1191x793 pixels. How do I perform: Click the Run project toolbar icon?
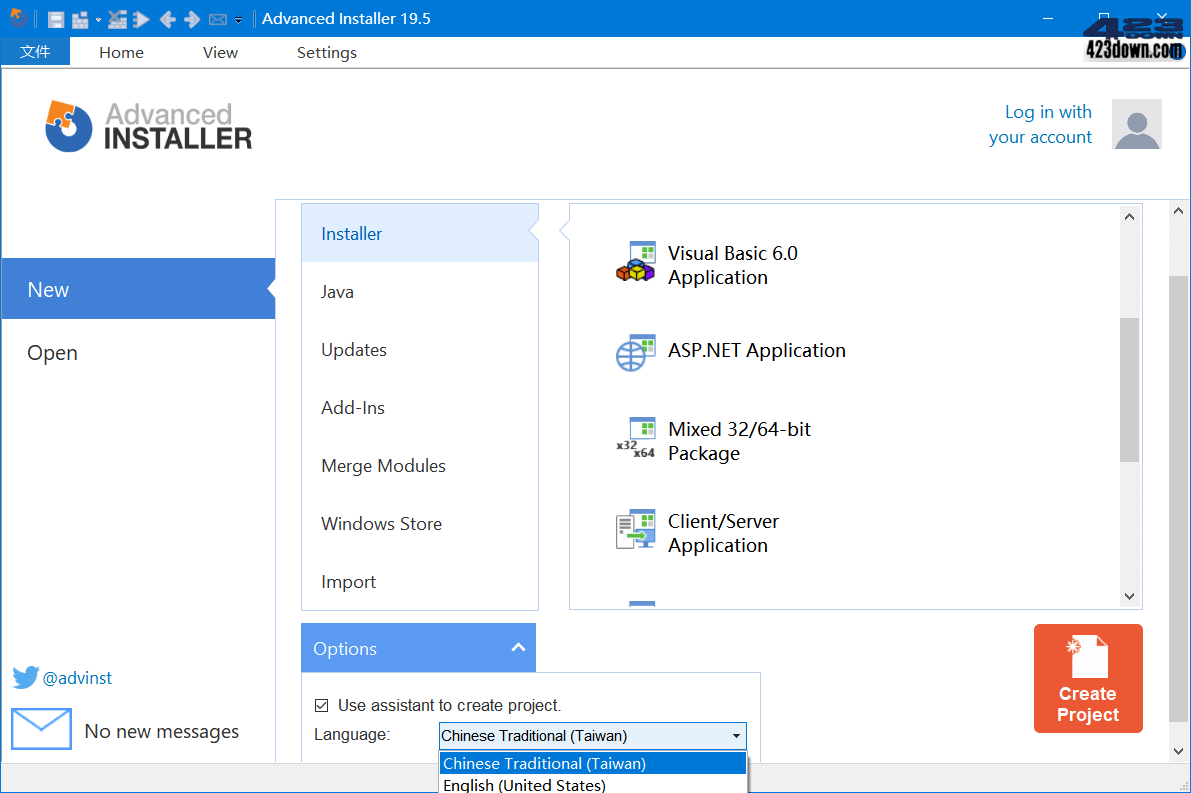(140, 18)
